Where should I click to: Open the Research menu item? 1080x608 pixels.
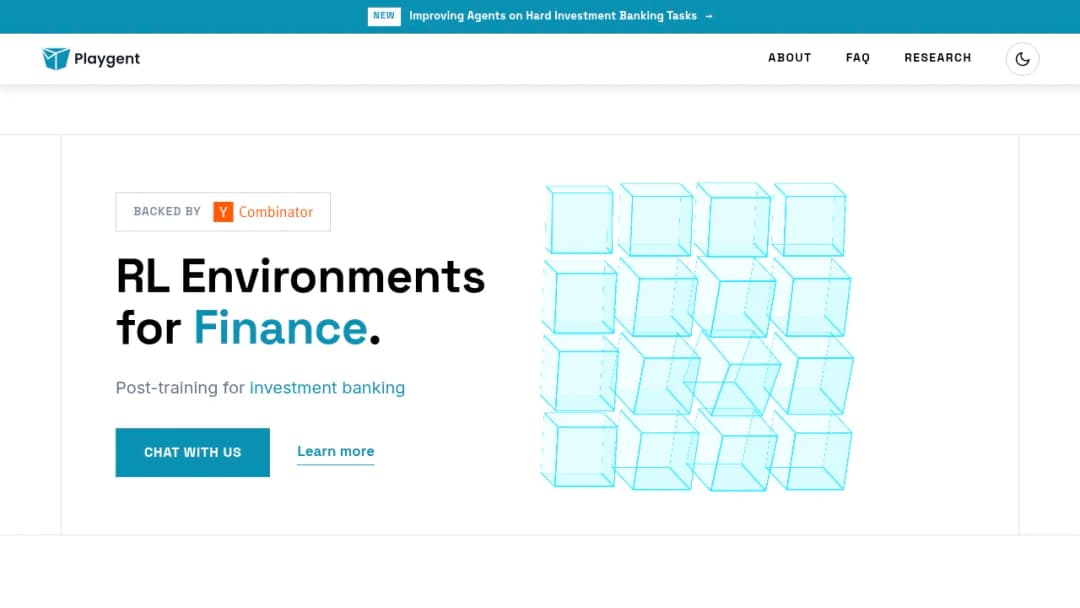pyautogui.click(x=937, y=58)
